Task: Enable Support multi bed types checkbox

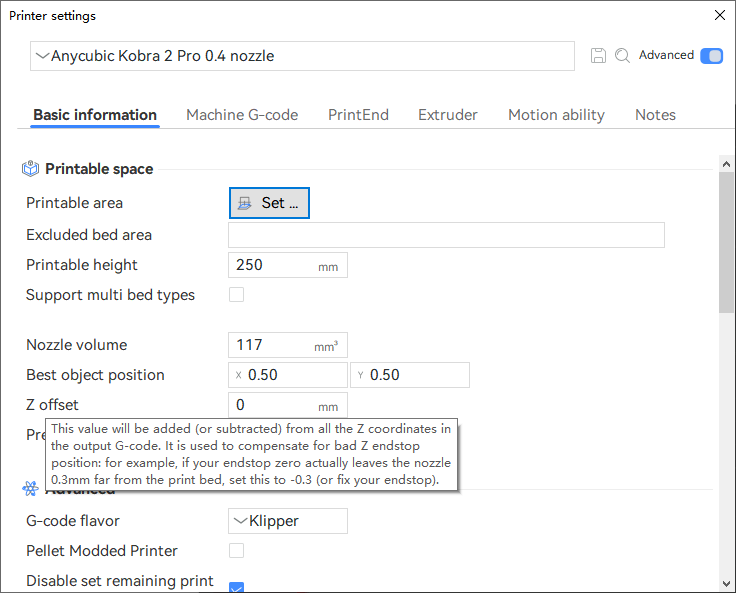Action: tap(237, 295)
